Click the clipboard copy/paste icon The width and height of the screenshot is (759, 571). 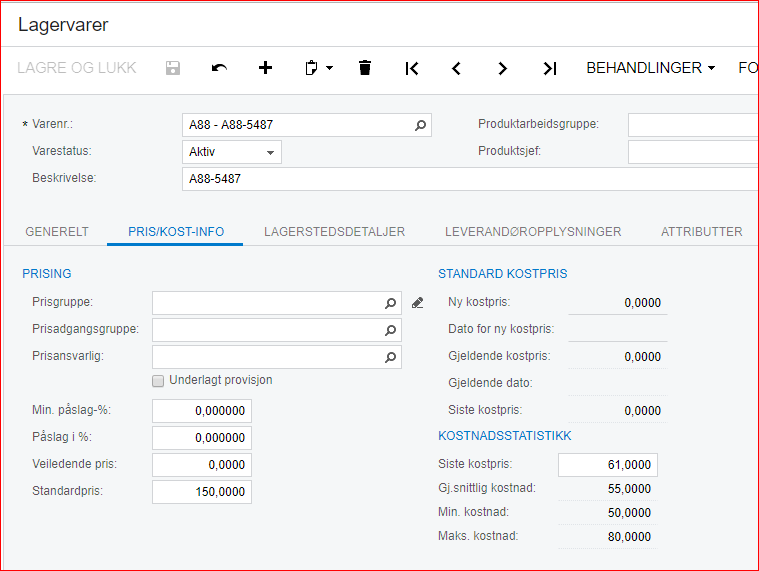click(x=311, y=68)
